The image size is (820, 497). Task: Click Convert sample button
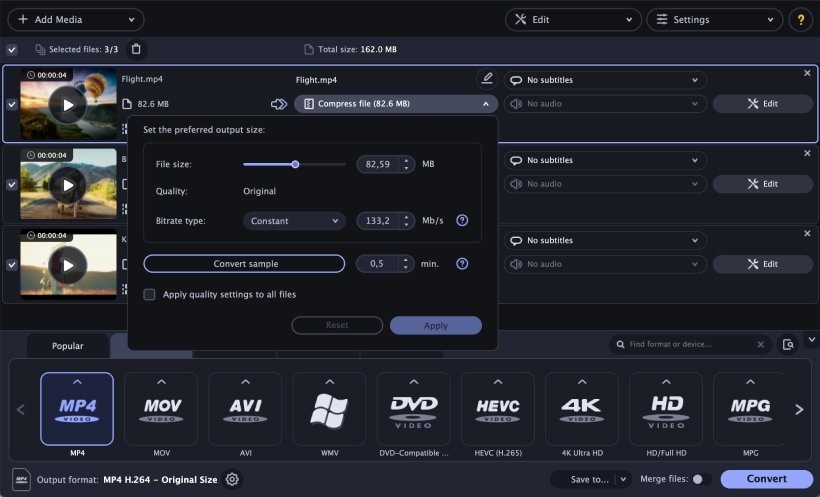click(244, 264)
